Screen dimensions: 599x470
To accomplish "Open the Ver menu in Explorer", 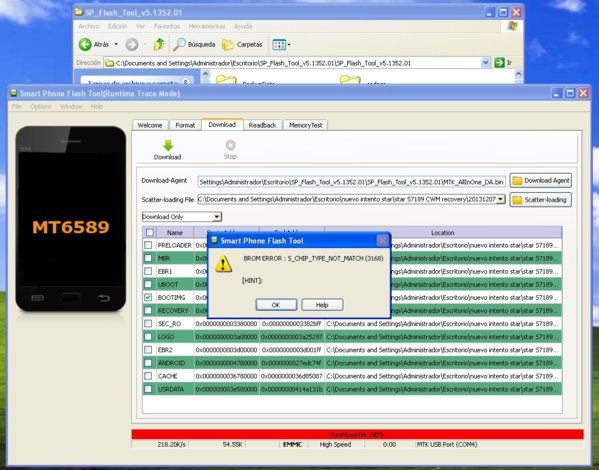I will click(140, 26).
